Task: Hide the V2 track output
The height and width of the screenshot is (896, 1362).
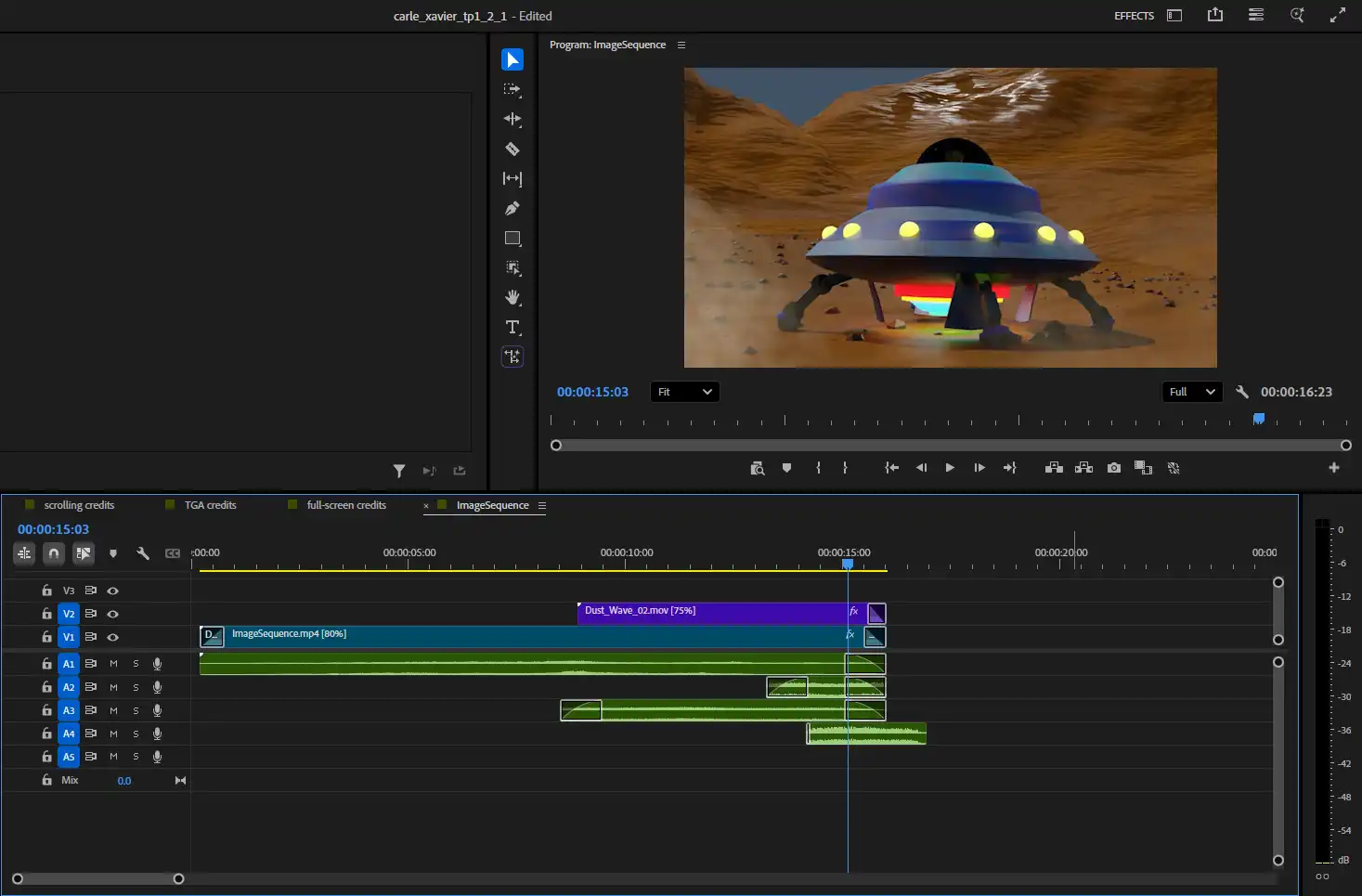Action: 112,614
